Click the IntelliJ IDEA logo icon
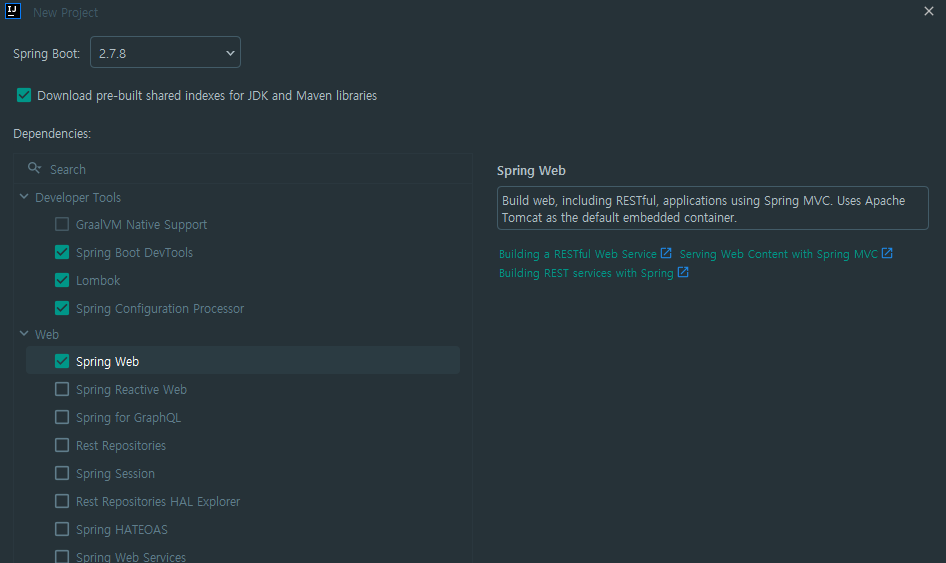946x563 pixels. coord(12,11)
